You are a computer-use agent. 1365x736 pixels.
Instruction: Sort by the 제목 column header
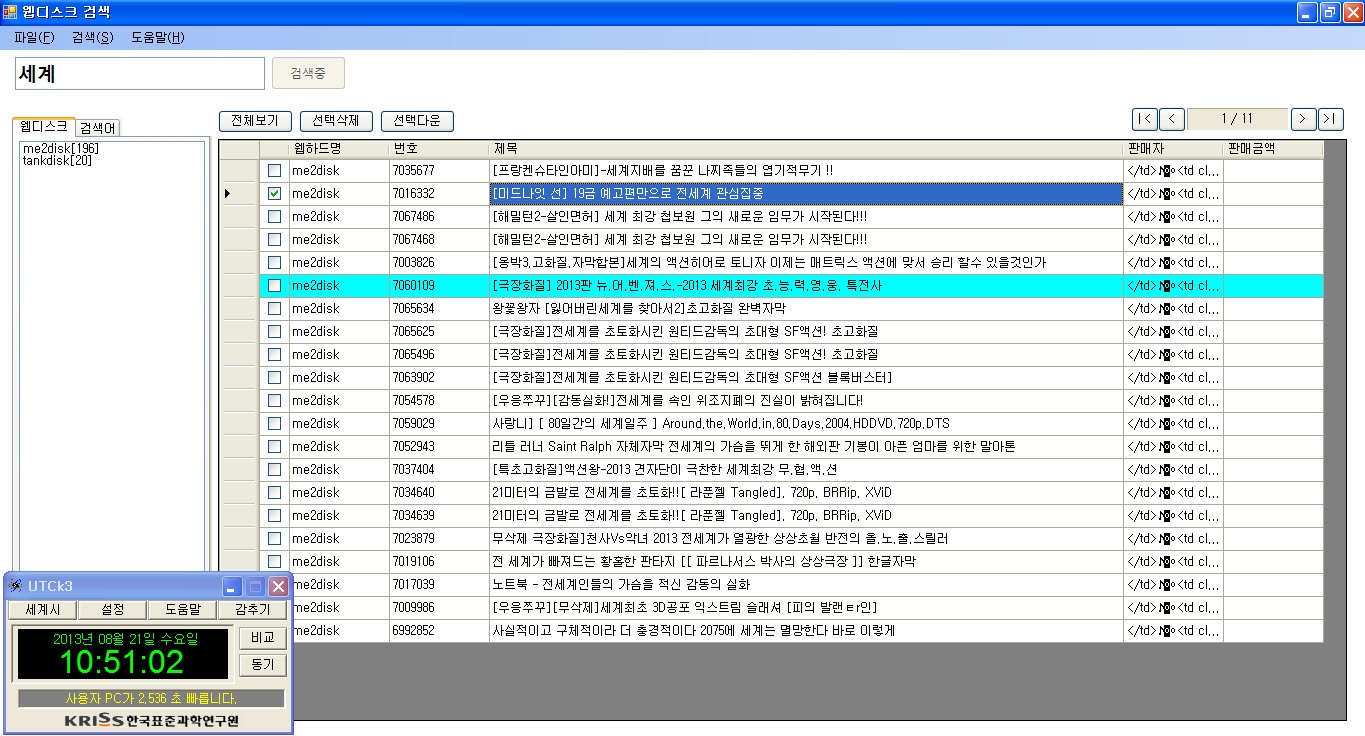pos(805,149)
